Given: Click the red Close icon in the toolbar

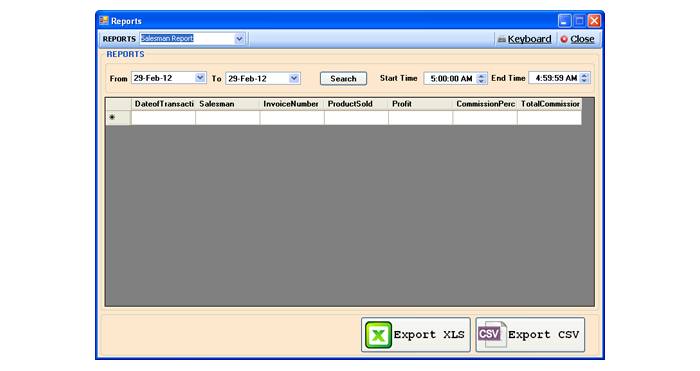Looking at the screenshot, I should pyautogui.click(x=564, y=39).
